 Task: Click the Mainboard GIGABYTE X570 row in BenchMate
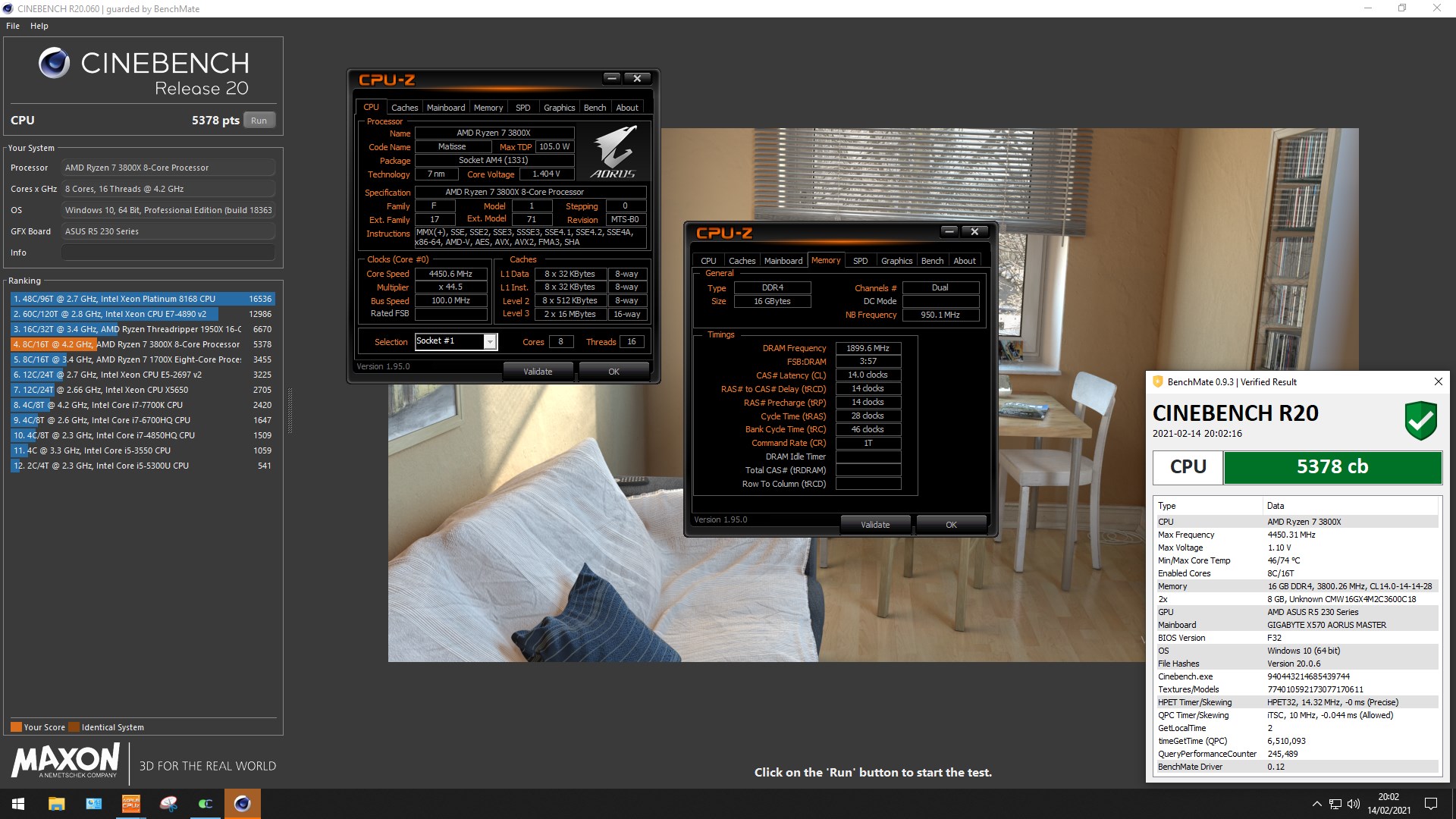1296,625
